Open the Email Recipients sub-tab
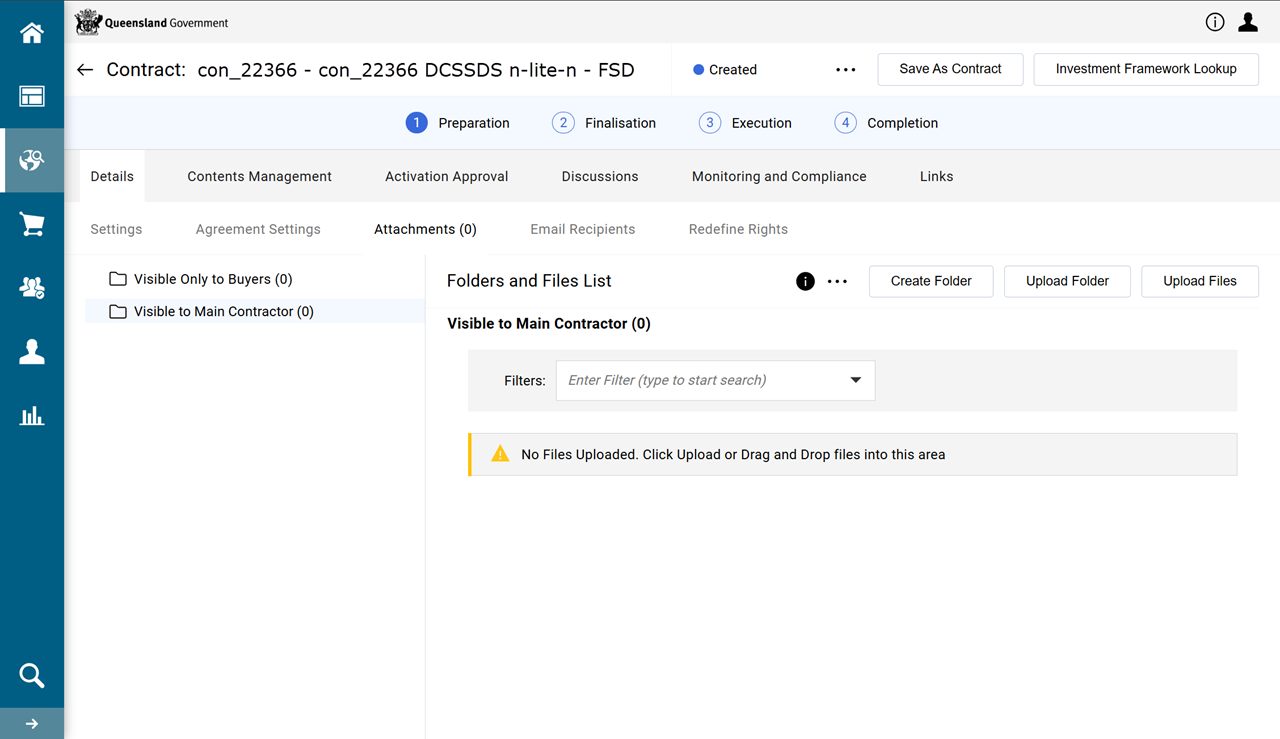 (x=582, y=229)
